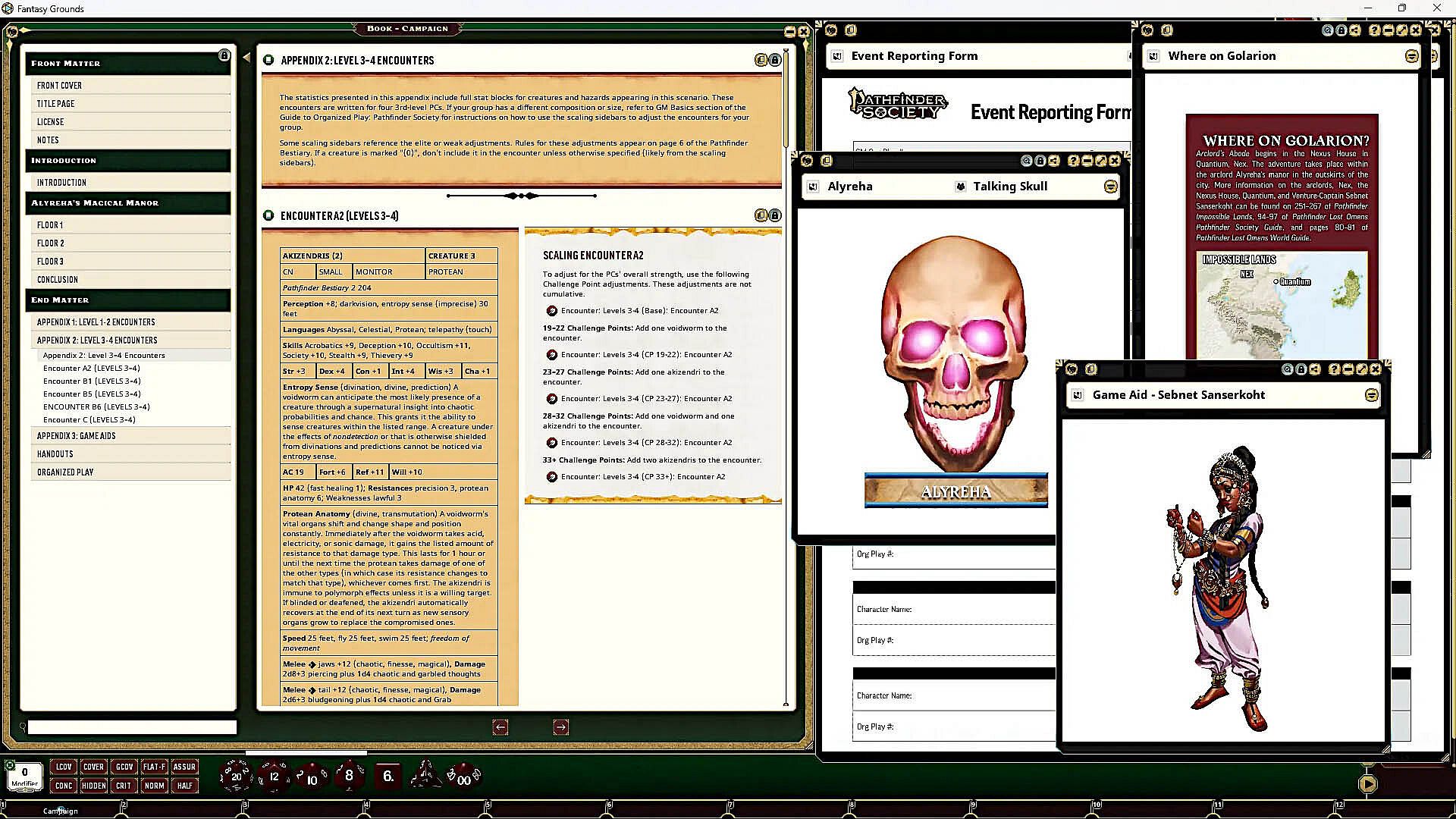This screenshot has height=819, width=1456.
Task: Open menu button in Alyreha Talking Skull header
Action: pyautogui.click(x=1110, y=187)
